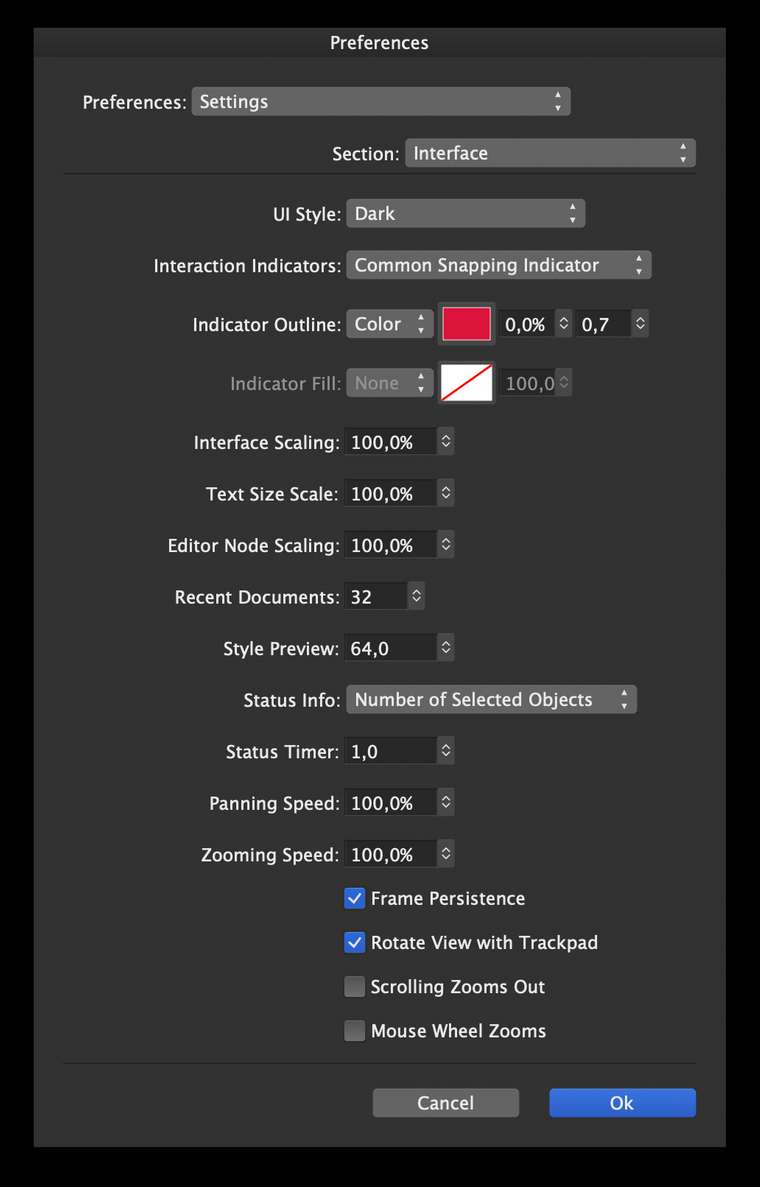Uncheck Rotate View with Trackpad
The height and width of the screenshot is (1187, 760).
click(x=354, y=942)
